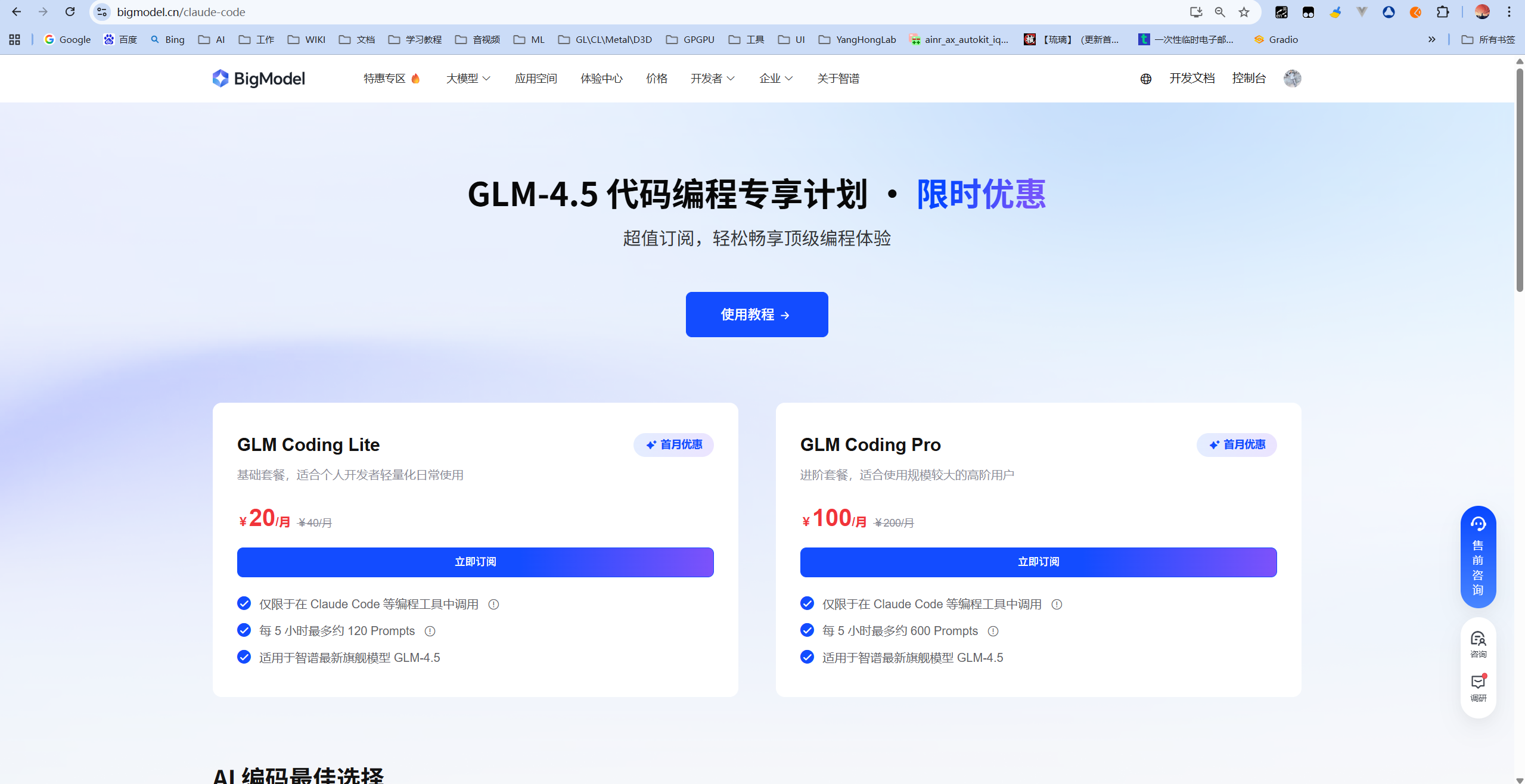Click the 咨询 floating icon
The height and width of the screenshot is (784, 1525).
[x=1478, y=645]
